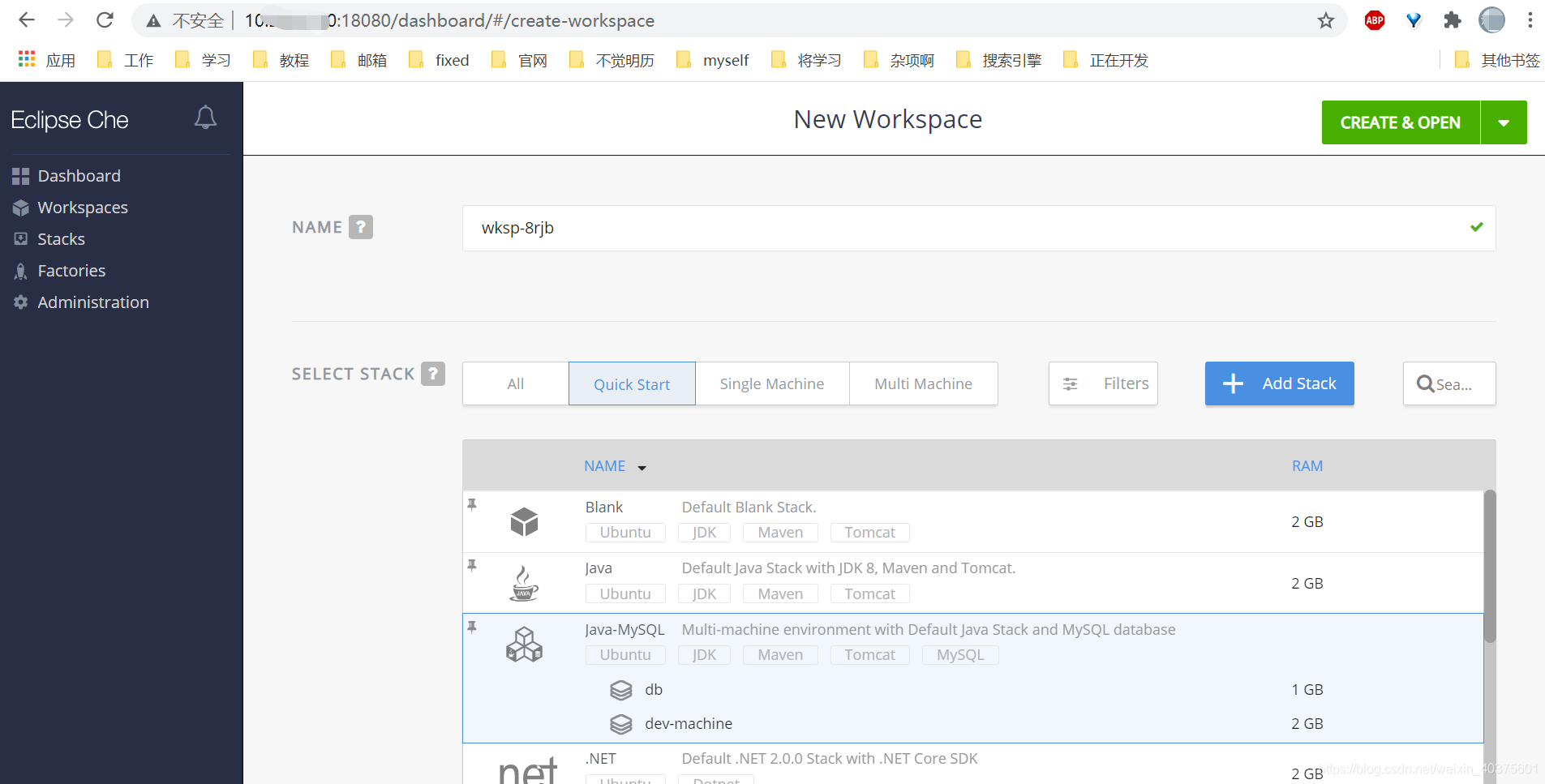Screen dimensions: 1545x784
Task: Click the Blank stack cube icon
Action: pyautogui.click(x=524, y=521)
